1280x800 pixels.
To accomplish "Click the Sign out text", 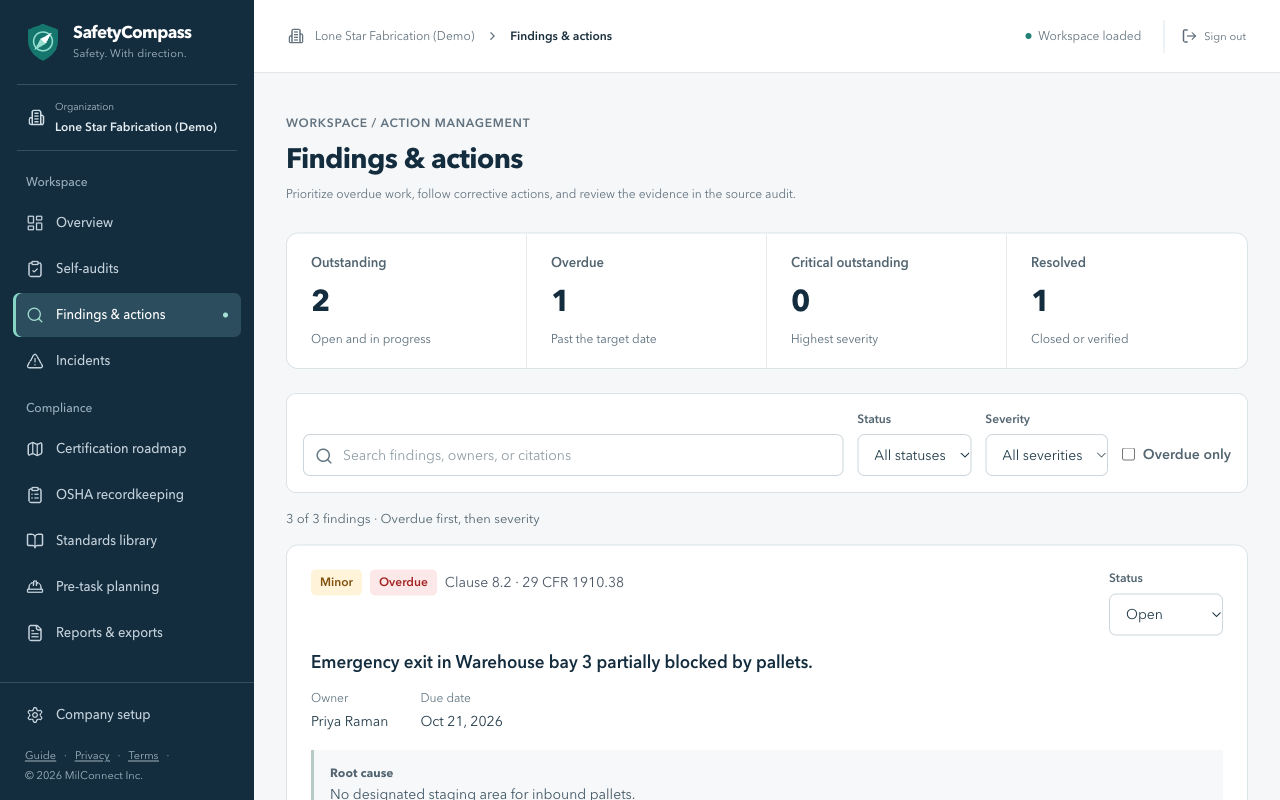I will (1225, 37).
